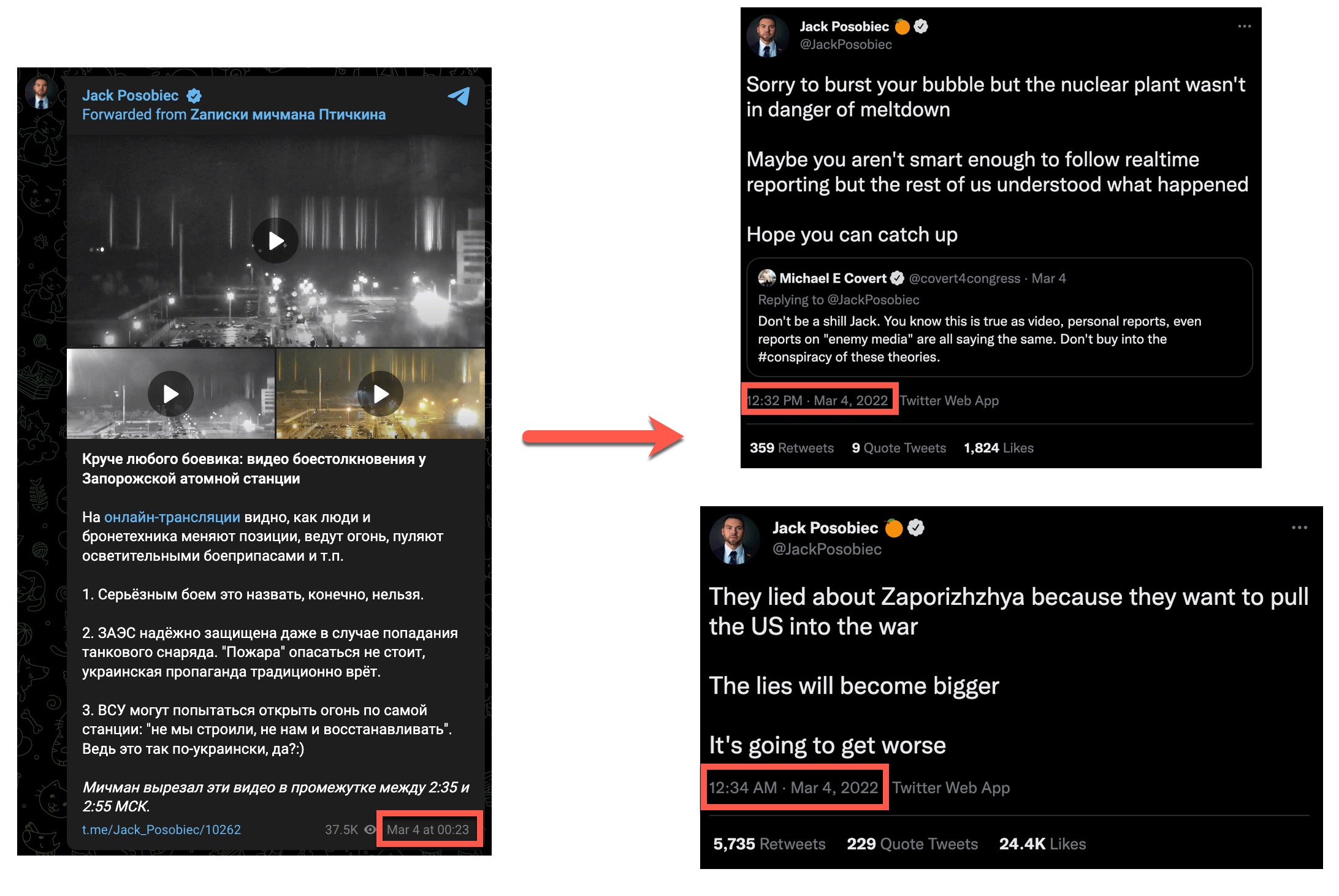Play the left black-and-white video thumbnail

tap(170, 393)
